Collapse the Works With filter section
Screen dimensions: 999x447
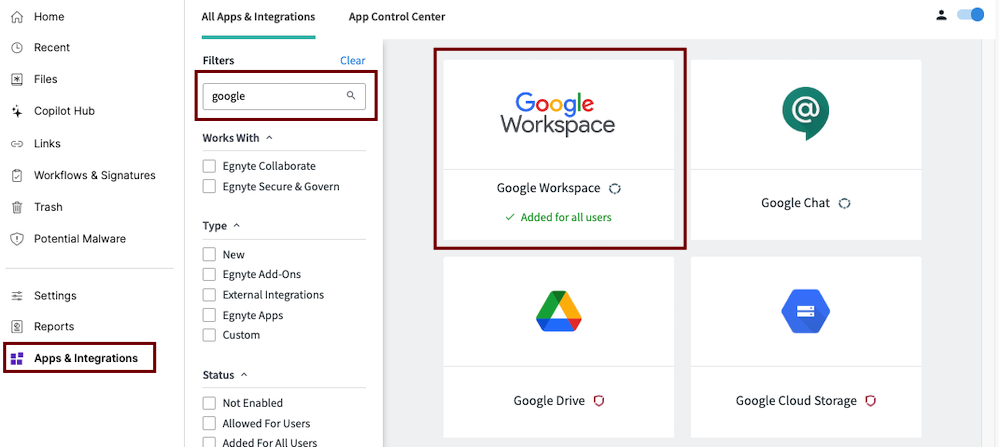click(x=269, y=138)
